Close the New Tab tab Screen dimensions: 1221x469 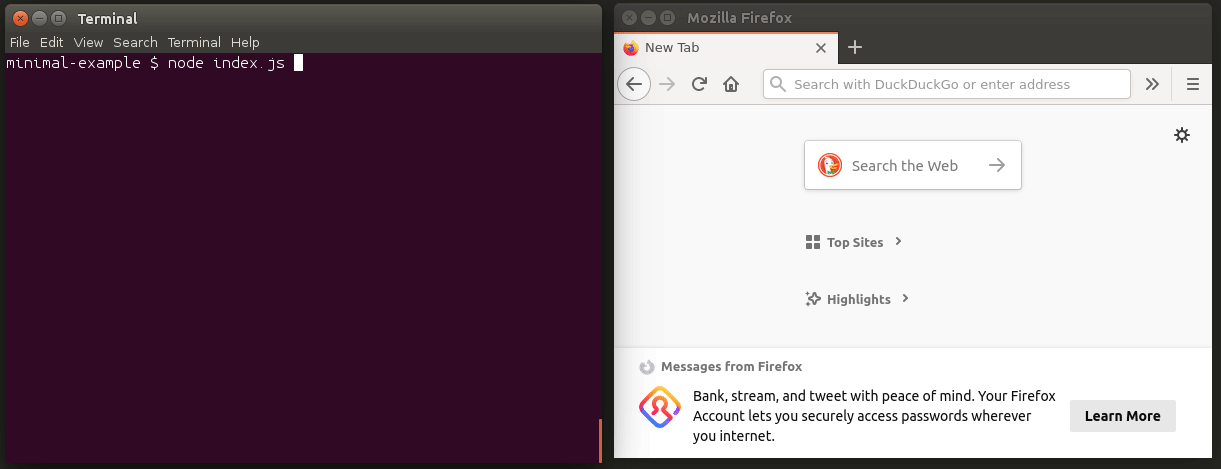point(821,47)
